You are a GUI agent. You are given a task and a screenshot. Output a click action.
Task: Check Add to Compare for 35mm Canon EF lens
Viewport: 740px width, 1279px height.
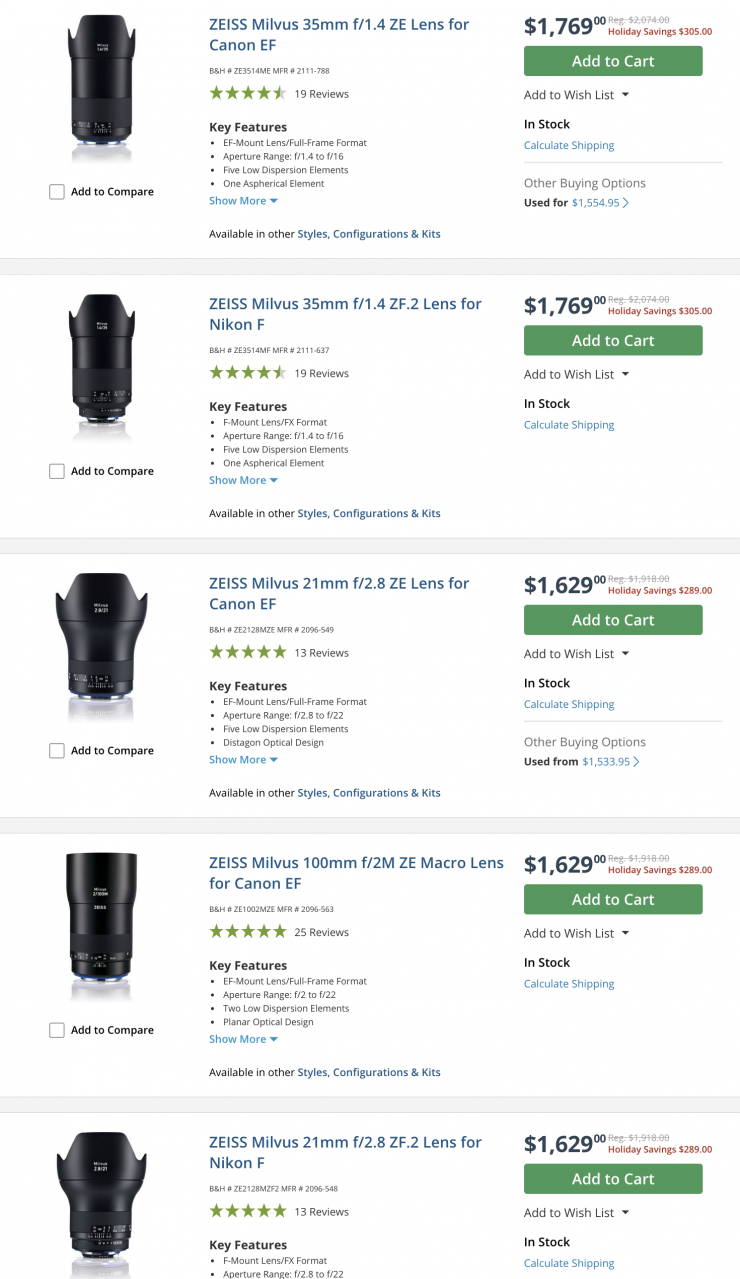point(57,192)
